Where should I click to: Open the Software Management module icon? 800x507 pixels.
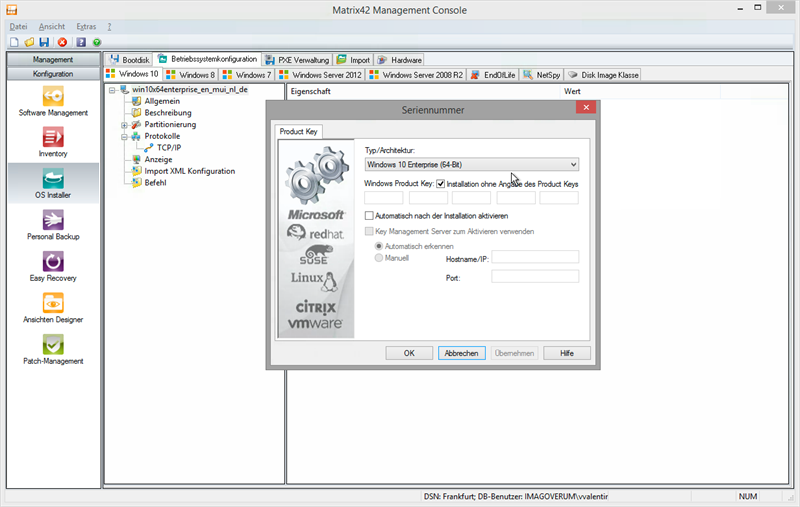(x=53, y=96)
